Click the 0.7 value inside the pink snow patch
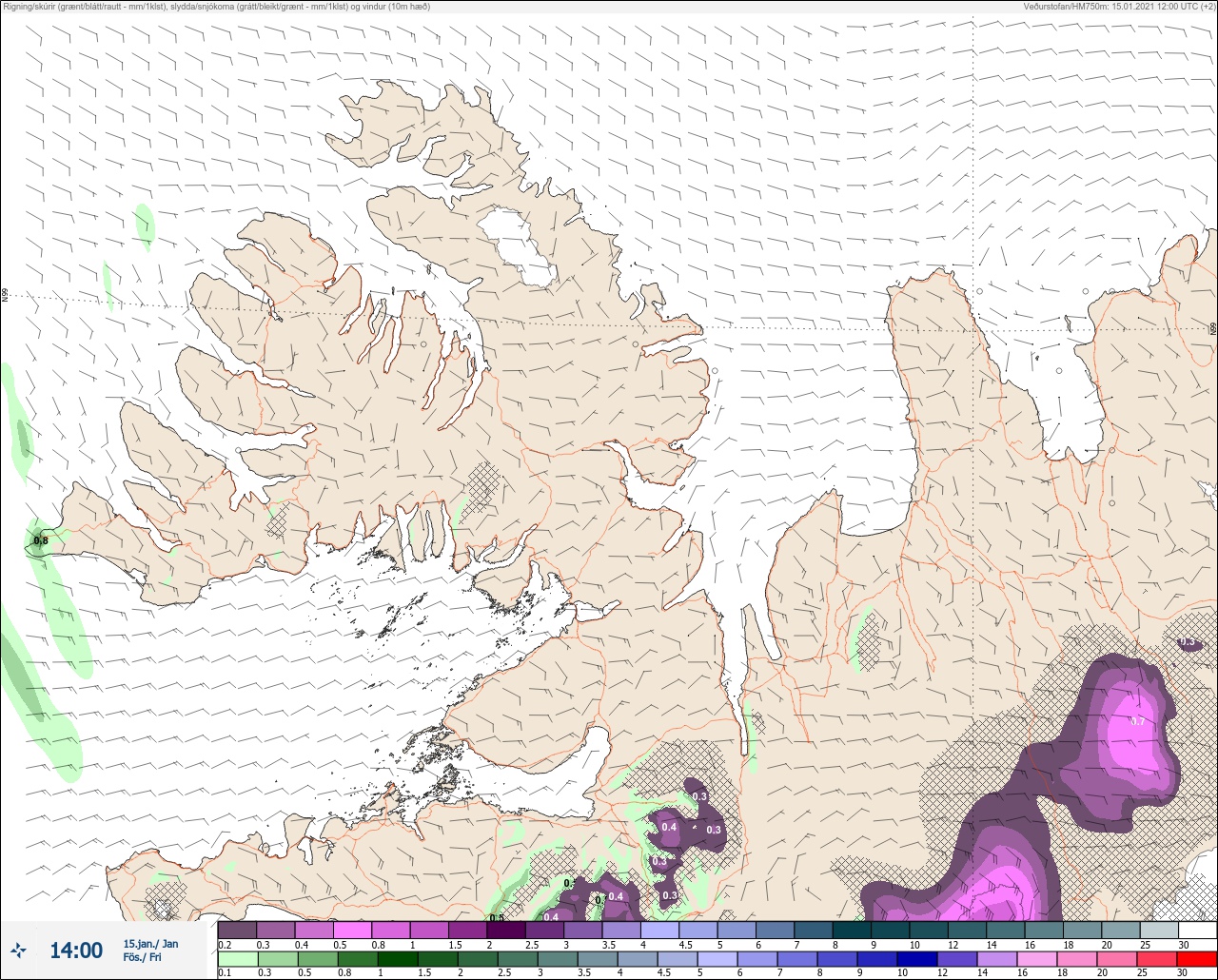Screen dimensions: 1218x980 pos(1137,721)
